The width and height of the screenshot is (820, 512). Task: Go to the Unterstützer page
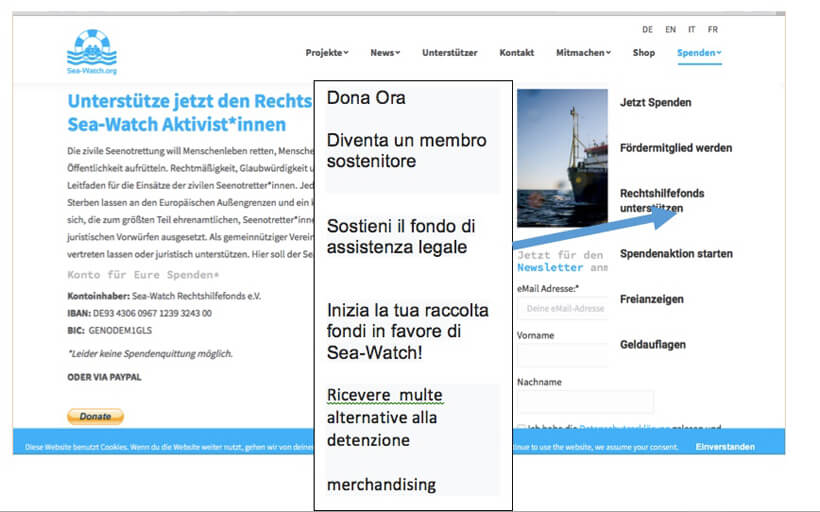coord(450,53)
